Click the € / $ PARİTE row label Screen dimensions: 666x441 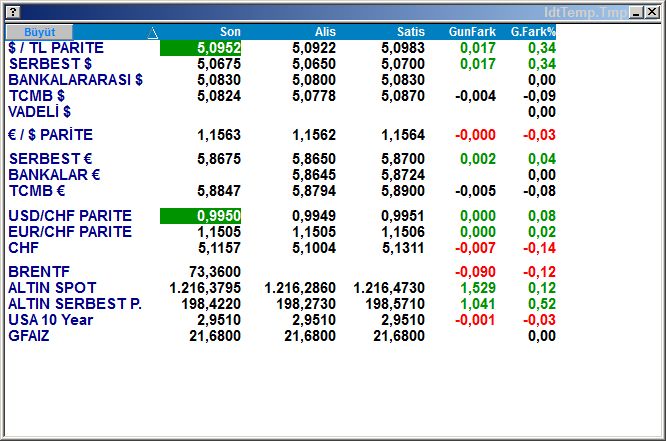(51, 135)
